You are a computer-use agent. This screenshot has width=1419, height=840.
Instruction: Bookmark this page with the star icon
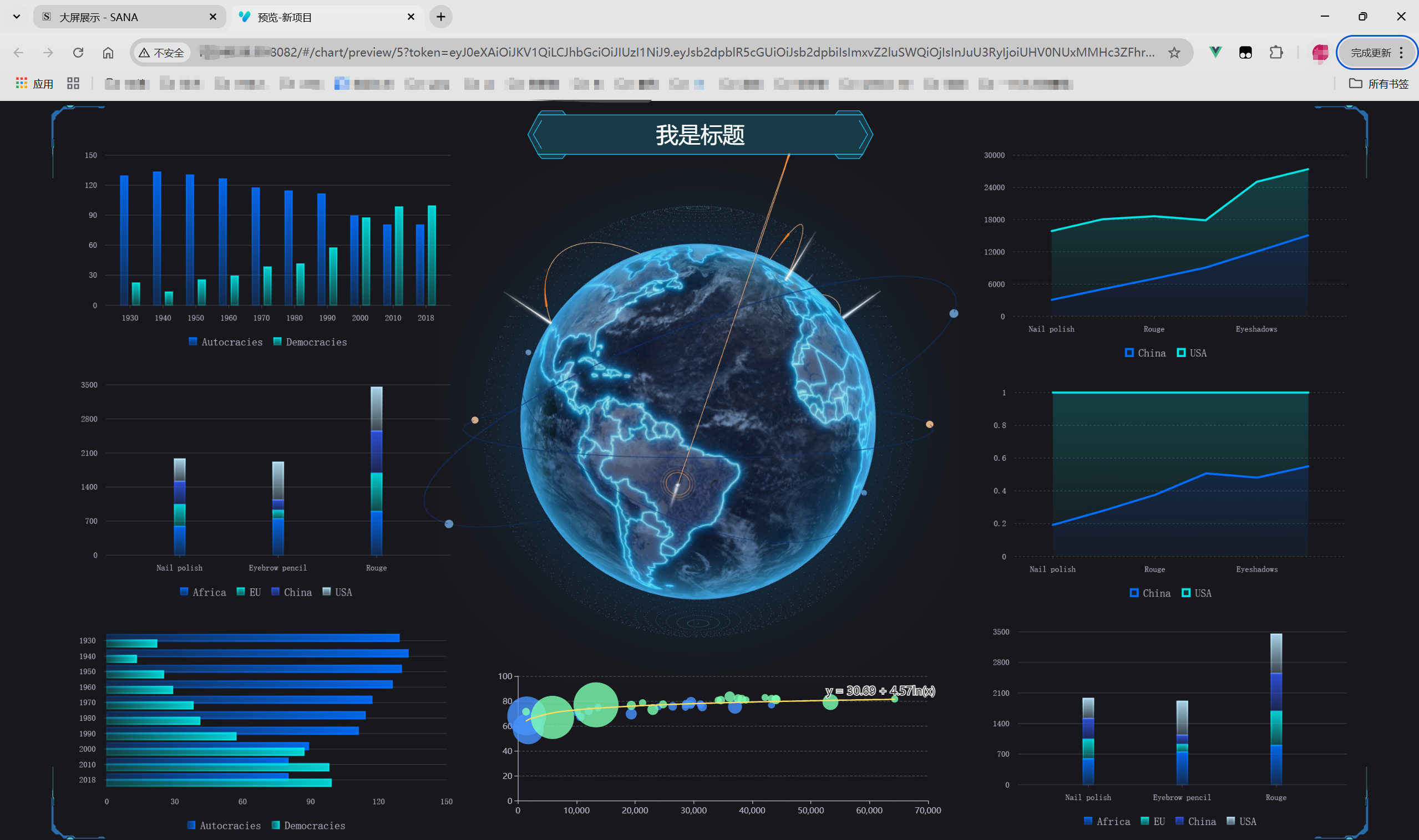pyautogui.click(x=1174, y=53)
